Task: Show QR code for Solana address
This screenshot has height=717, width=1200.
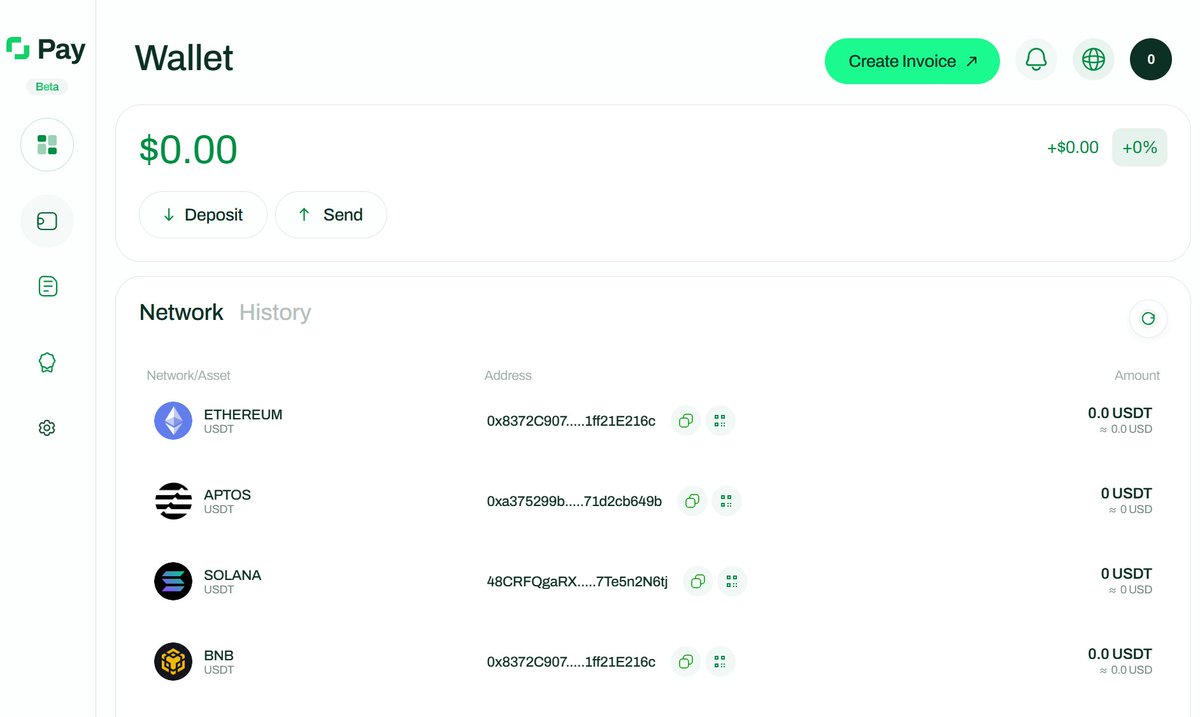Action: (732, 581)
